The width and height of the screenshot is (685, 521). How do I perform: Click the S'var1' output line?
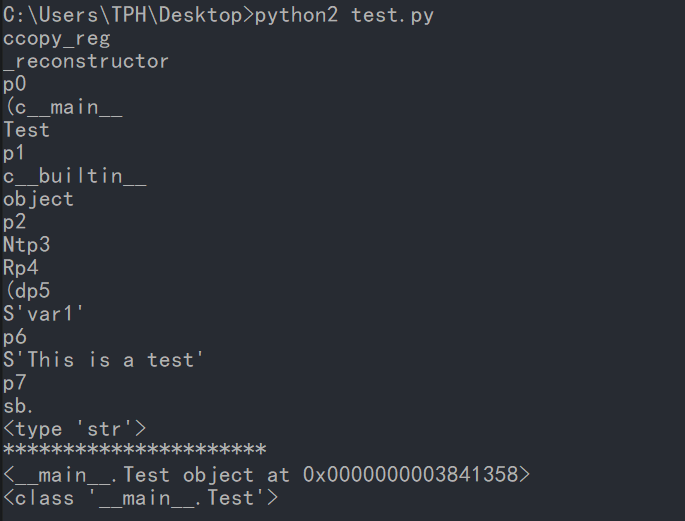pyautogui.click(x=44, y=313)
